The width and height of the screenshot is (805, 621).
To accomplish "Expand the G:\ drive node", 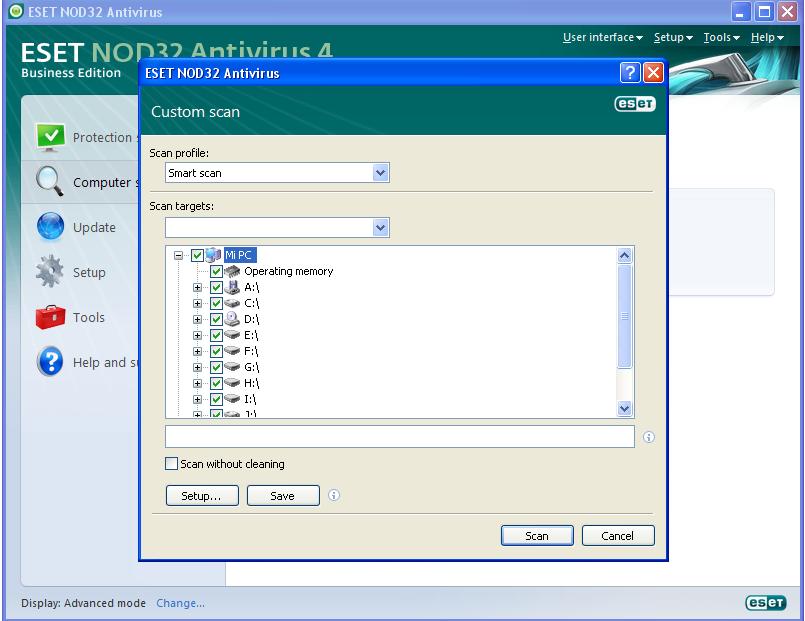I will click(x=197, y=367).
